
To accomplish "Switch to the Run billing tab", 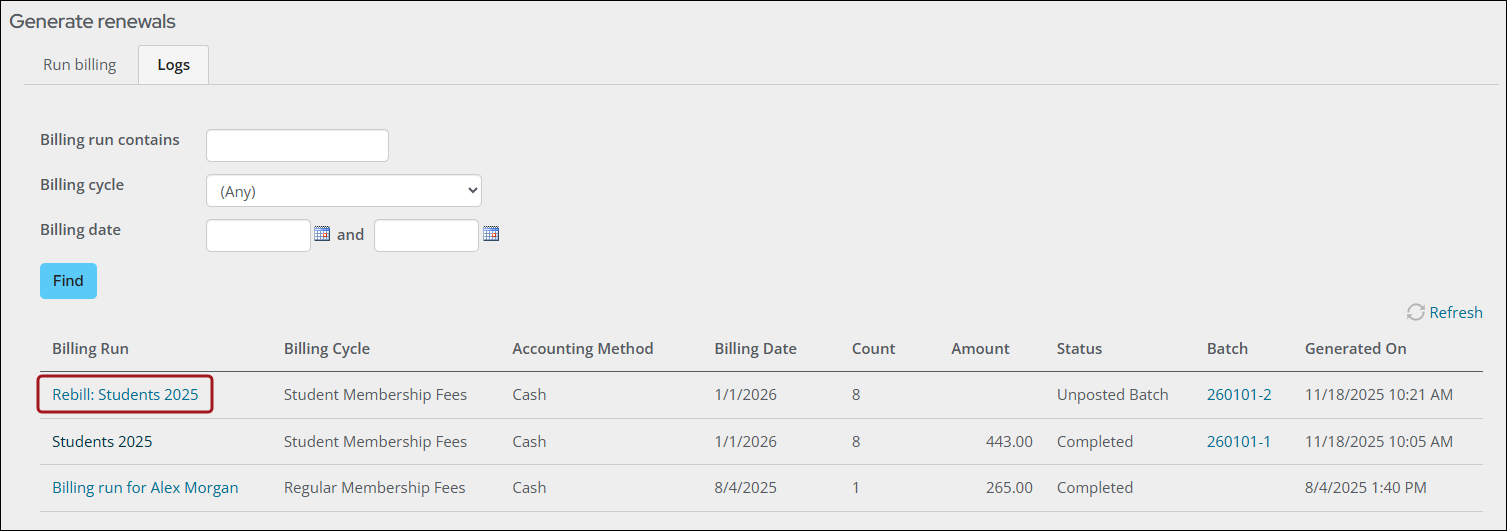I will [80, 65].
